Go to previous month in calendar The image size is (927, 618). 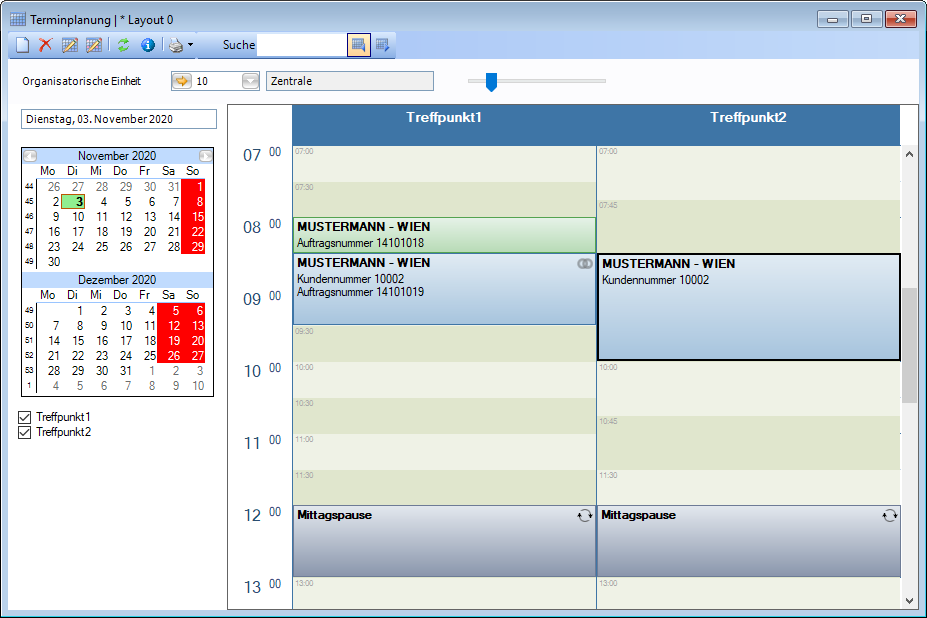point(30,156)
